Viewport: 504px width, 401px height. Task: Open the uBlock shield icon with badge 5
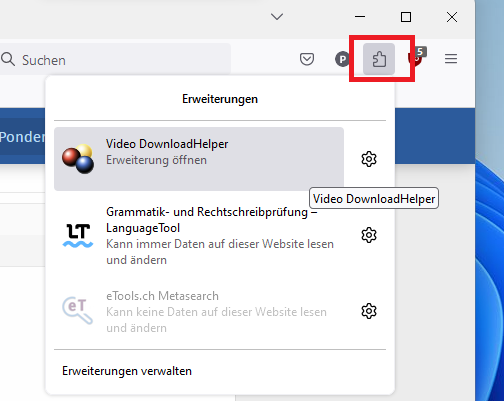[x=417, y=57]
